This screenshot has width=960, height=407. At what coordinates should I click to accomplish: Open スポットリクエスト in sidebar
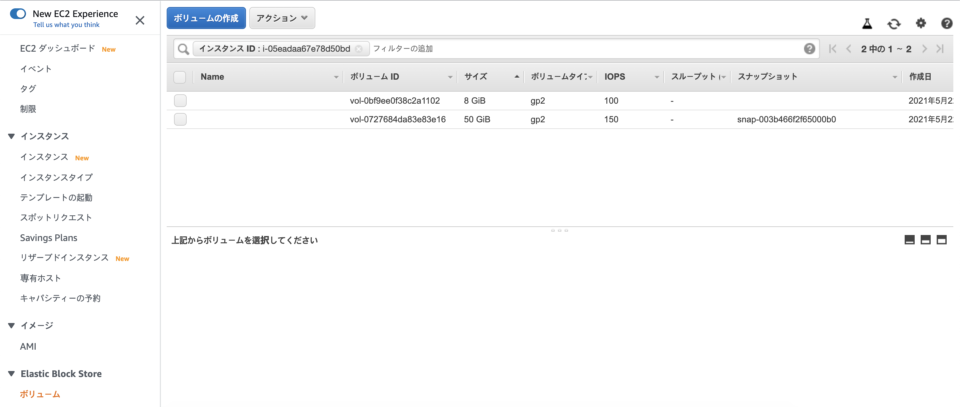pyautogui.click(x=56, y=218)
